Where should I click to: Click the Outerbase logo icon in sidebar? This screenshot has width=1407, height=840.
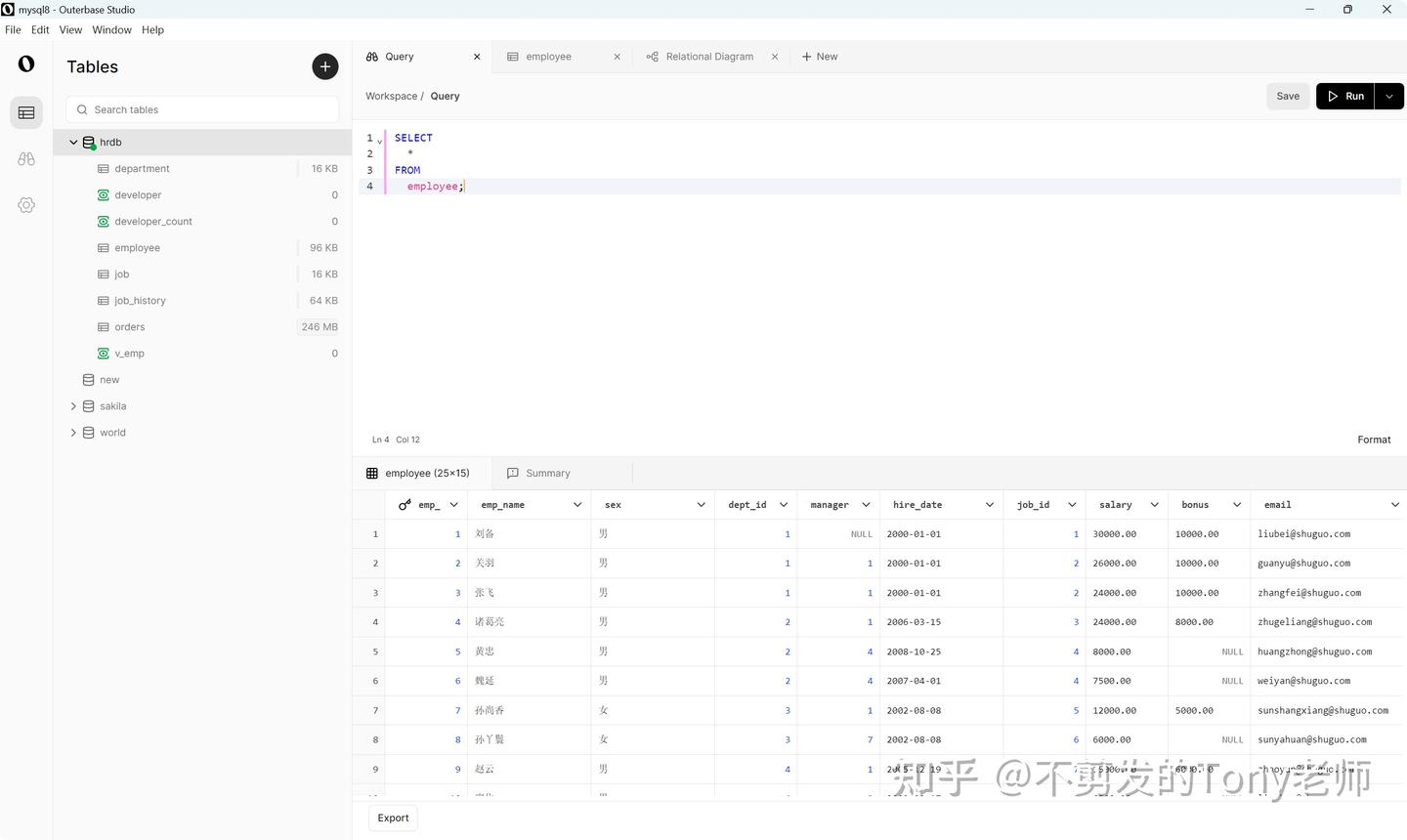click(26, 63)
